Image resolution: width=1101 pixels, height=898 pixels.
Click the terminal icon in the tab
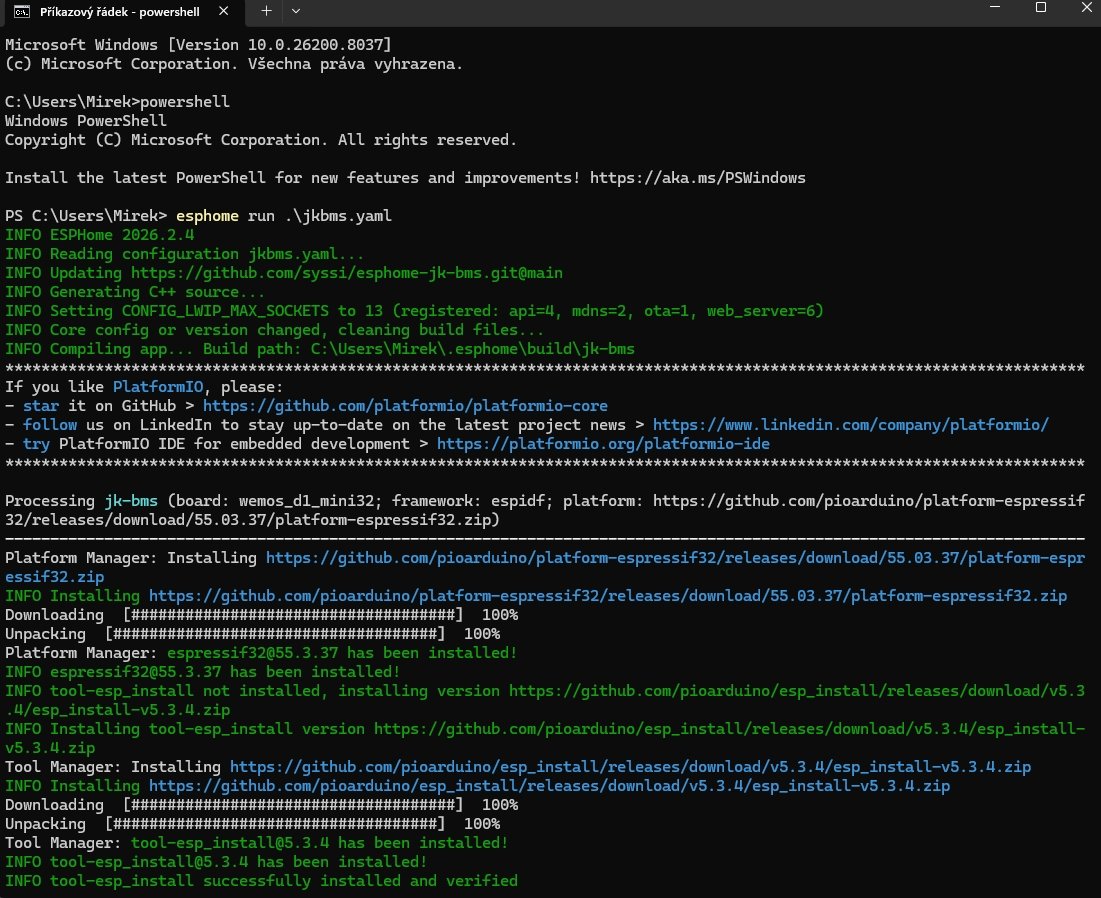point(22,12)
